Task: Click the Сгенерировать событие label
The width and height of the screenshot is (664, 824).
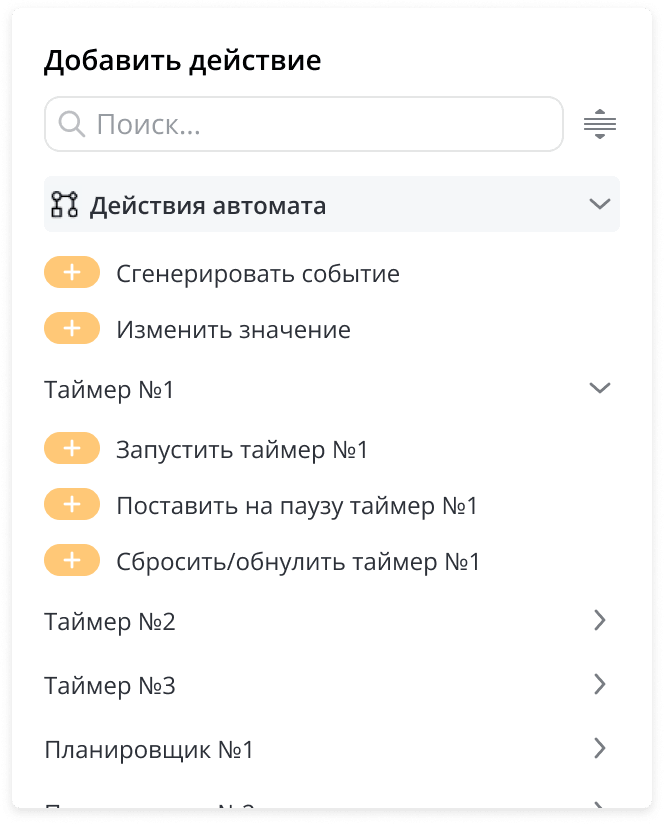Action: 258,274
